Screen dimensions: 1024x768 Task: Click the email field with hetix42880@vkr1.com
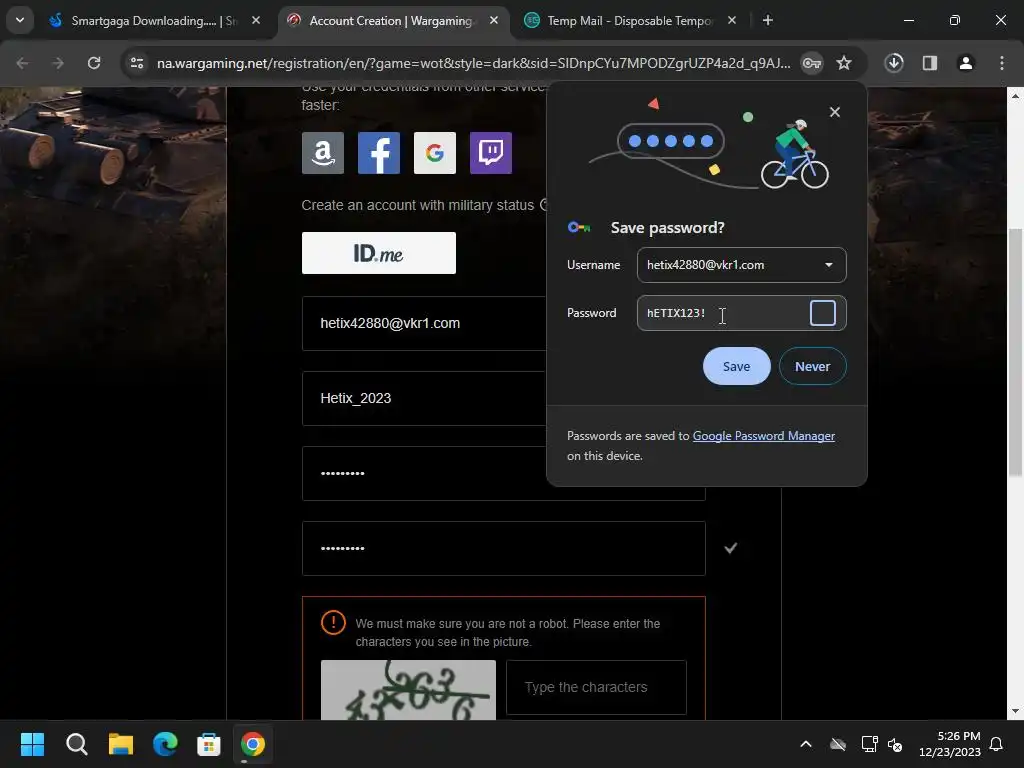(424, 323)
